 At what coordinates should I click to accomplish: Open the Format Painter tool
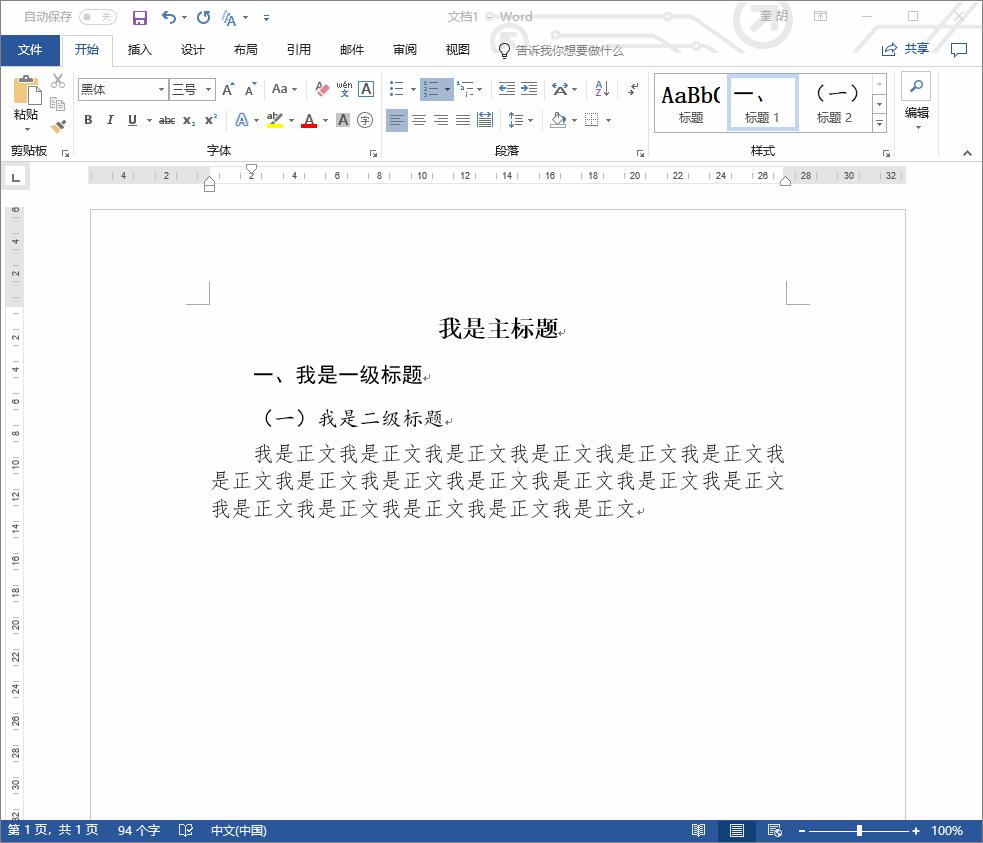pos(57,127)
